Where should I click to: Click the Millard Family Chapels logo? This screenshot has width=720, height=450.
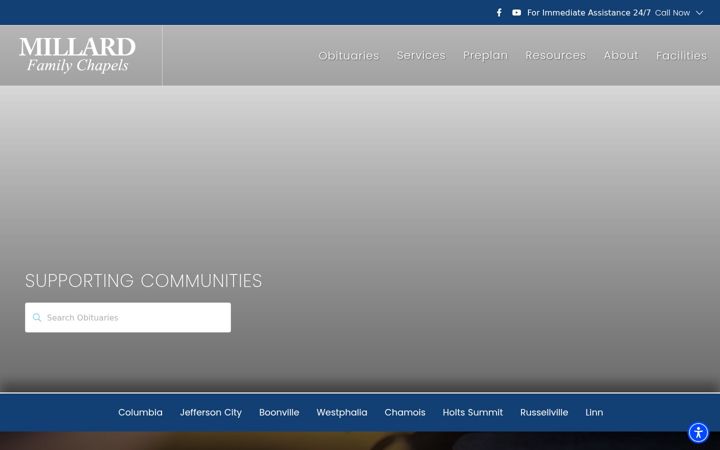(x=77, y=55)
